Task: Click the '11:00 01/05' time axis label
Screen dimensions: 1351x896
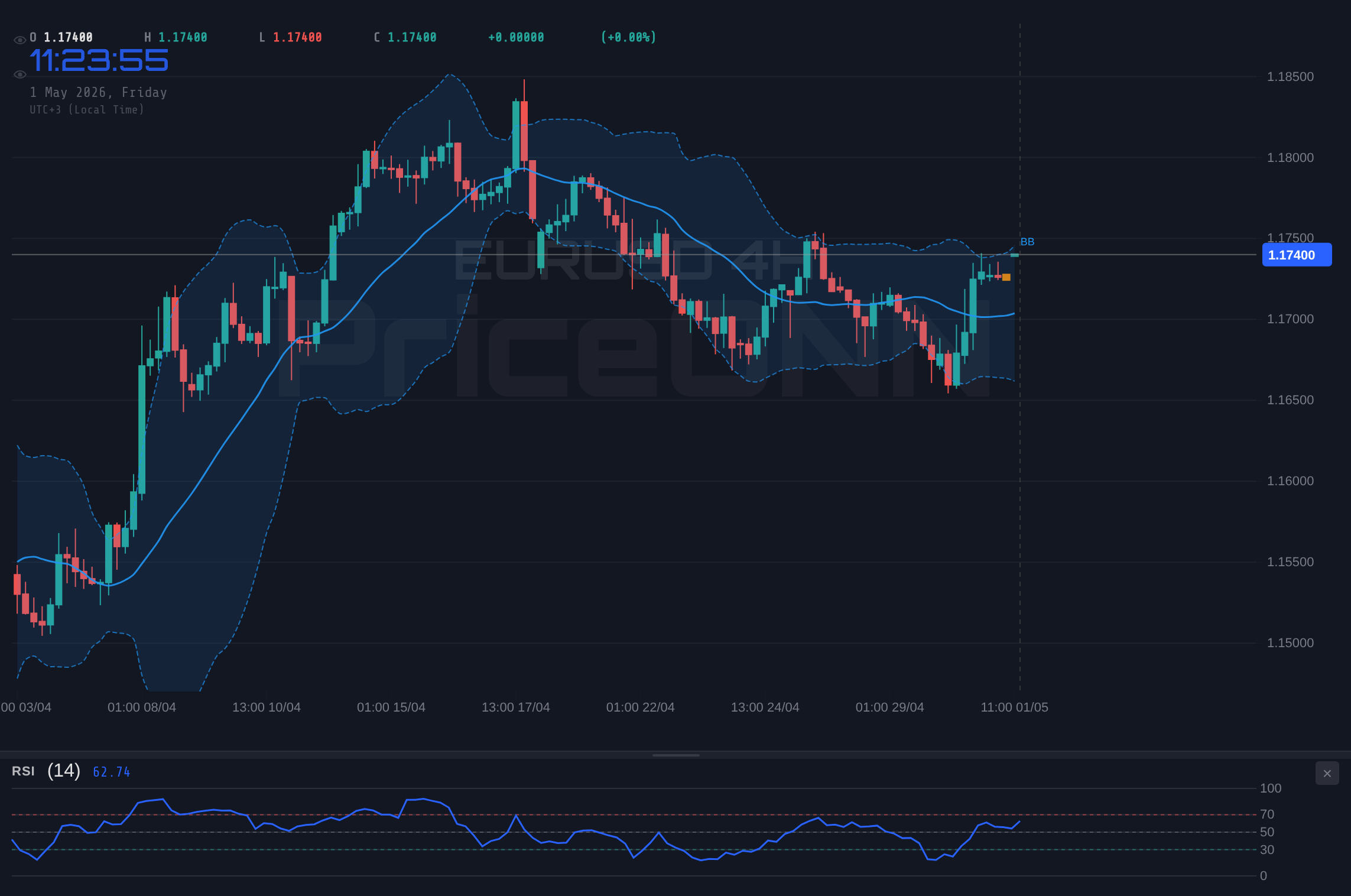Action: pos(1015,707)
